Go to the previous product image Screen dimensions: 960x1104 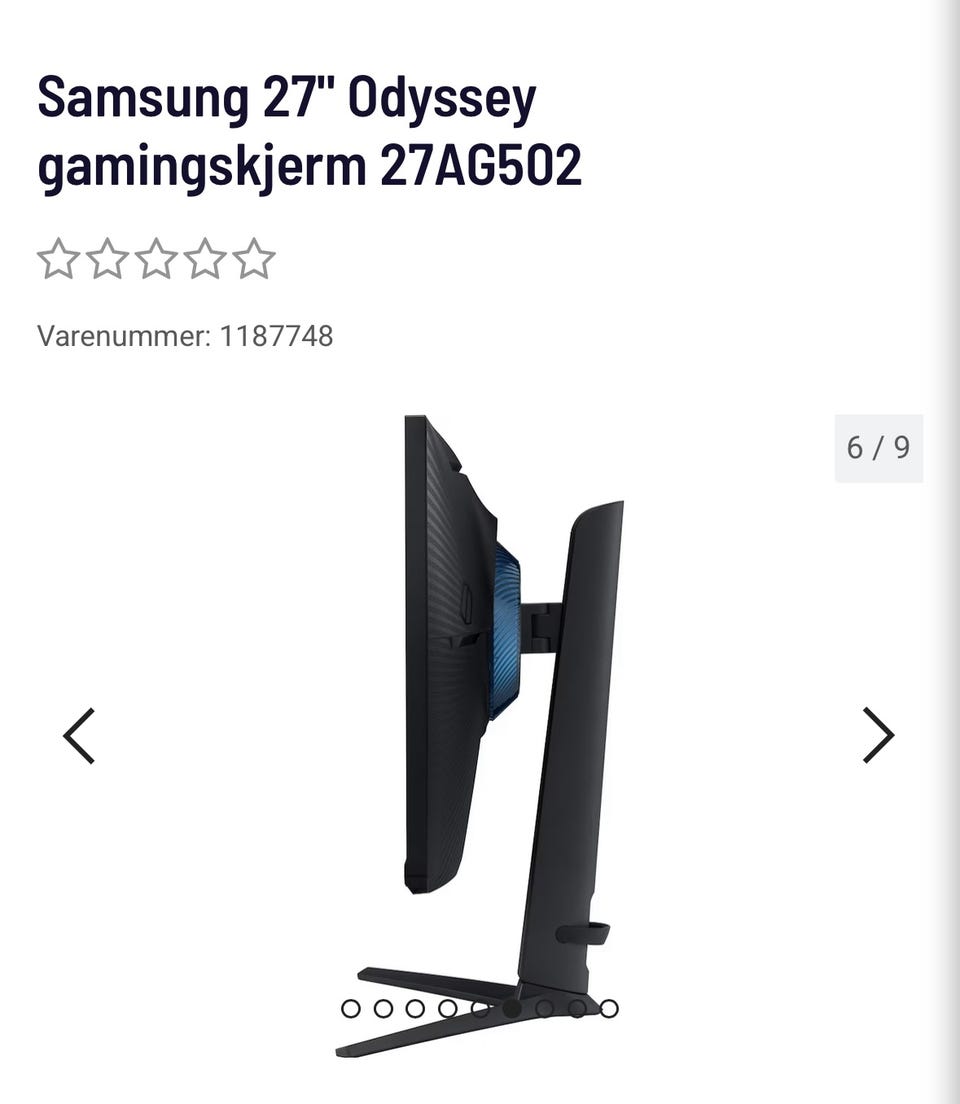coord(79,736)
